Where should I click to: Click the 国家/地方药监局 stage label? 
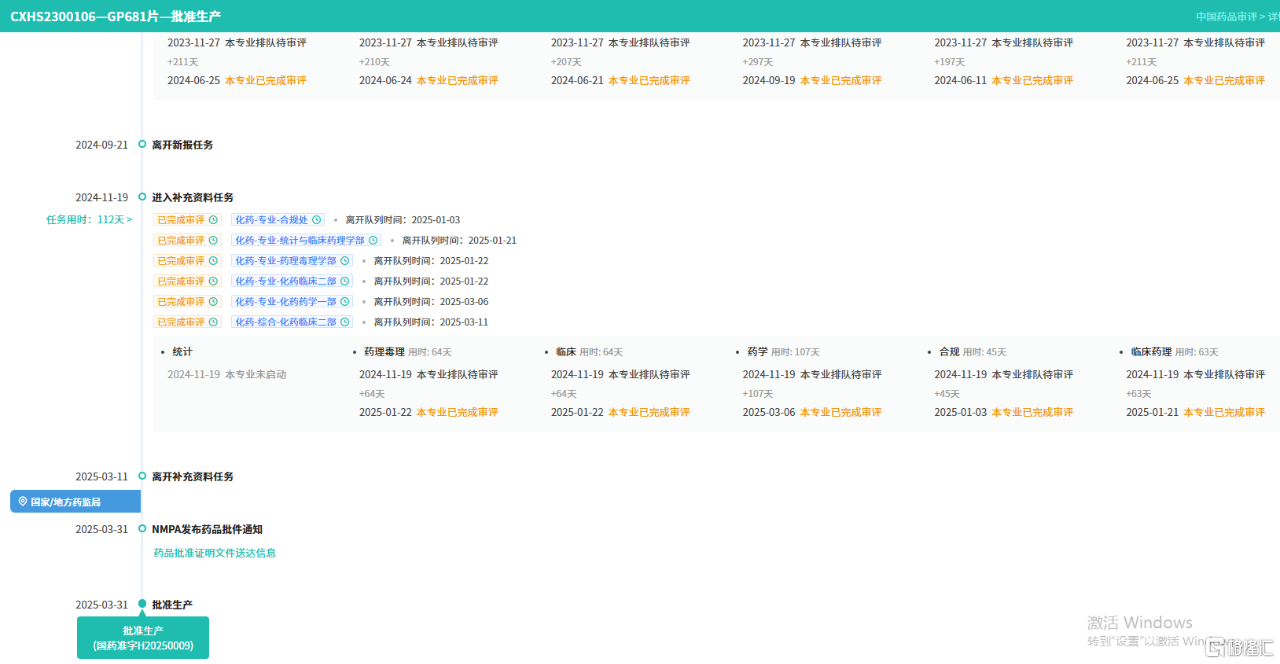pos(66,502)
